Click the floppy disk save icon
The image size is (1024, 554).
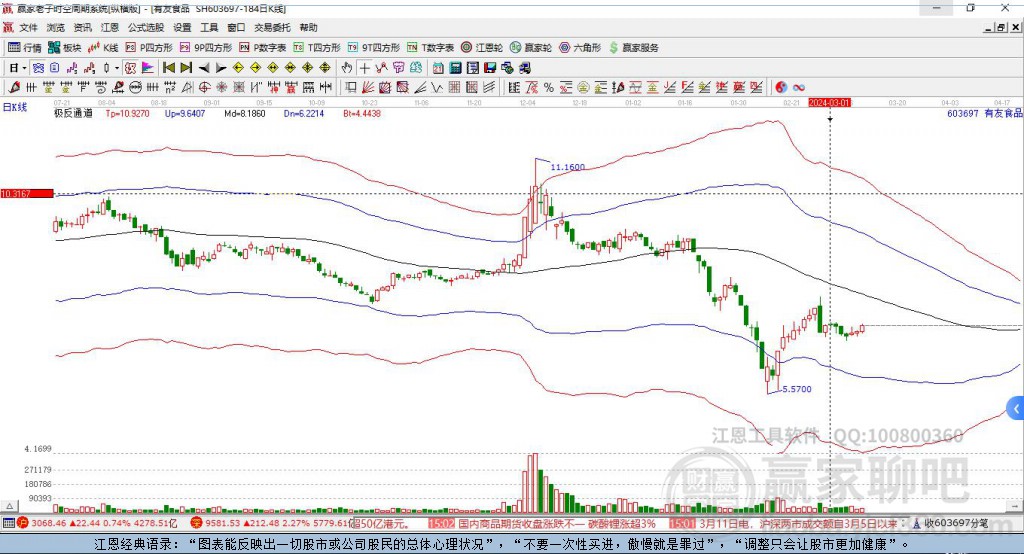[x=490, y=68]
